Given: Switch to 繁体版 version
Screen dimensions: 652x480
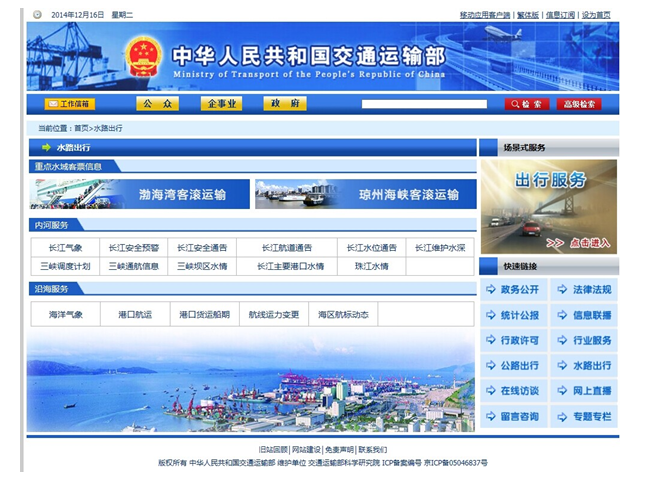Looking at the screenshot, I should pyautogui.click(x=528, y=15).
